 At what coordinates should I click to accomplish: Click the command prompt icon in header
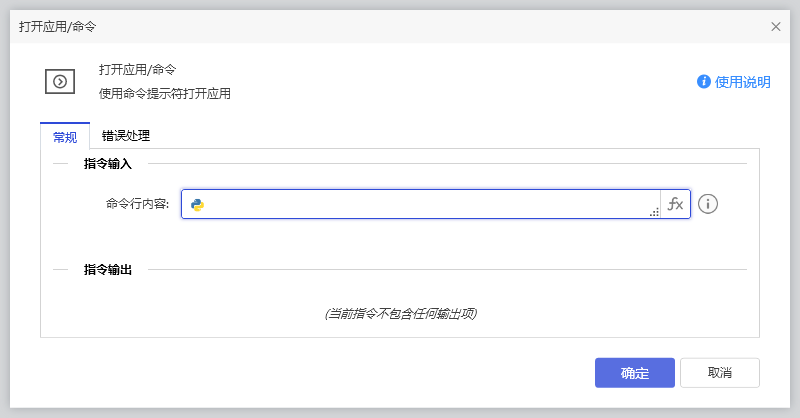pyautogui.click(x=60, y=82)
